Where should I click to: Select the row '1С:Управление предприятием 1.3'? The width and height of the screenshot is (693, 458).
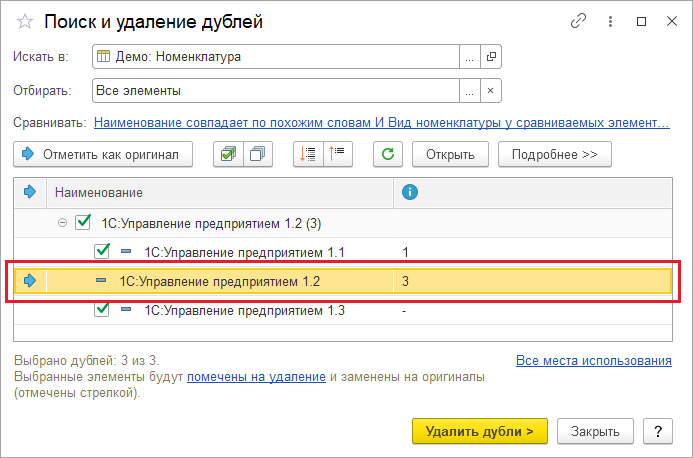click(x=343, y=310)
